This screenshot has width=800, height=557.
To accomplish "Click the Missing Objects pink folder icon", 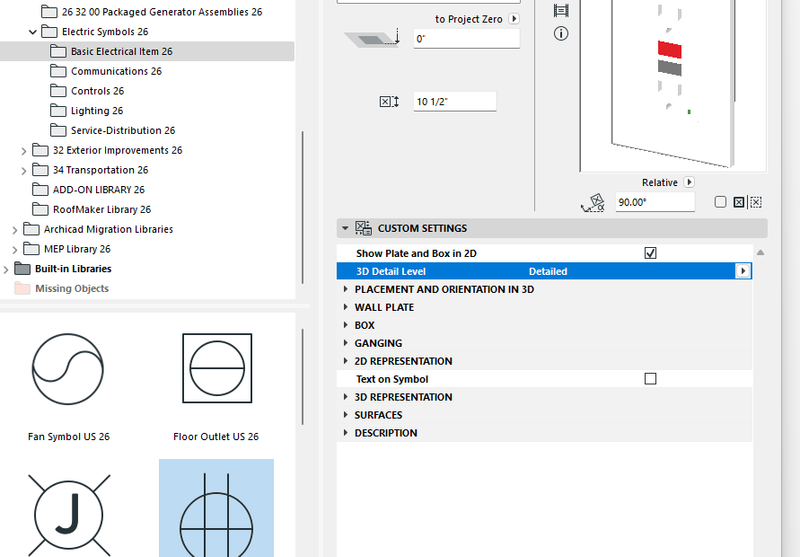I will pos(22,288).
